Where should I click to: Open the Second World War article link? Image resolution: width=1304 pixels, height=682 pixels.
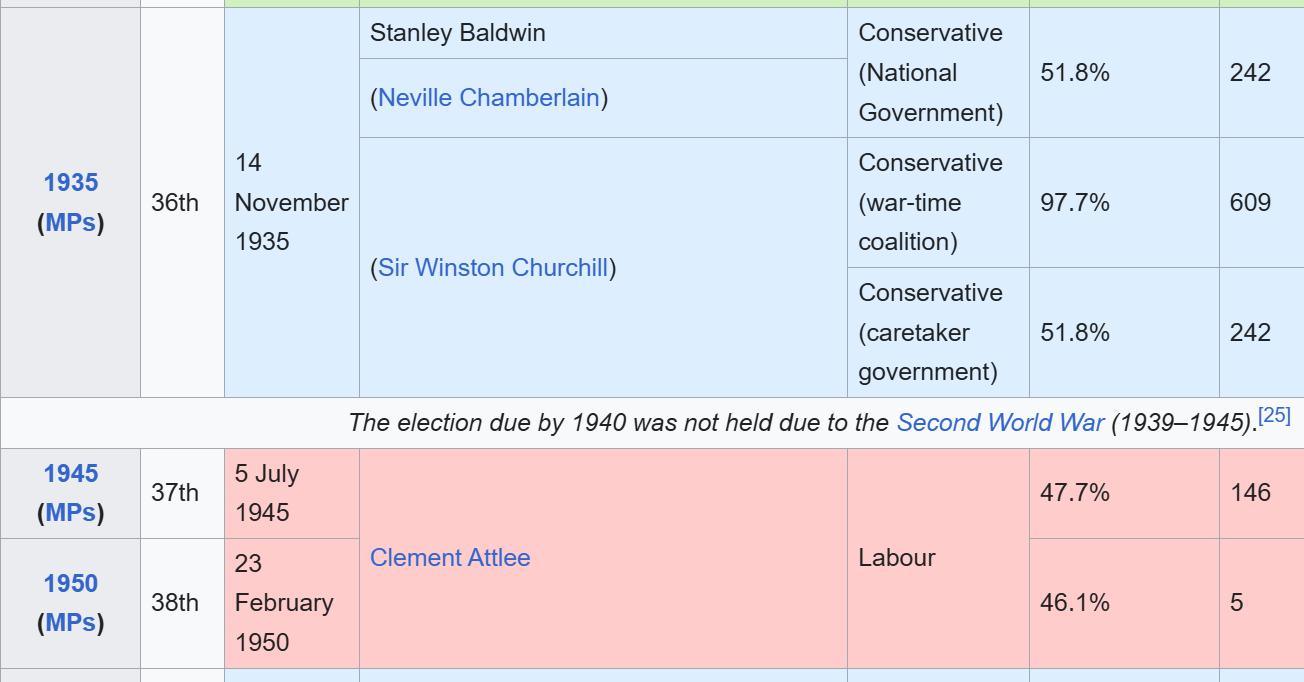tap(1000, 423)
